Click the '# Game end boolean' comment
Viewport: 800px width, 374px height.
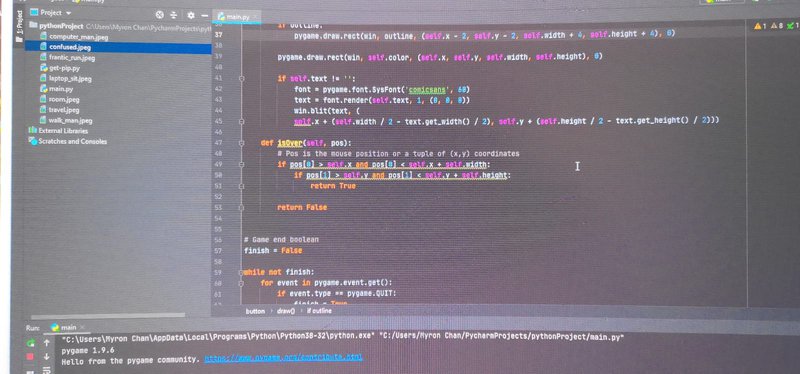(281, 239)
